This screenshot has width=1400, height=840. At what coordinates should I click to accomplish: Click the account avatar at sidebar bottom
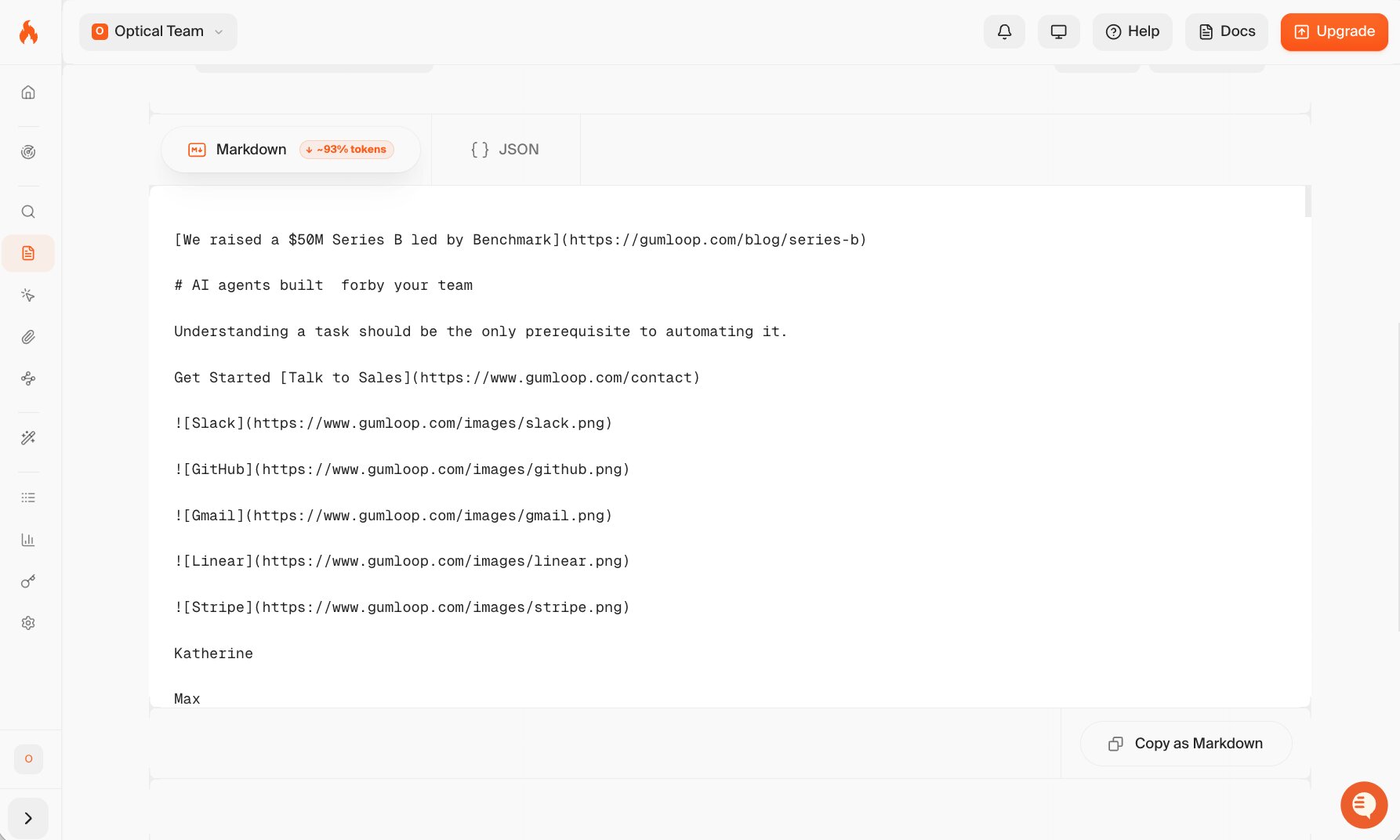pos(29,759)
